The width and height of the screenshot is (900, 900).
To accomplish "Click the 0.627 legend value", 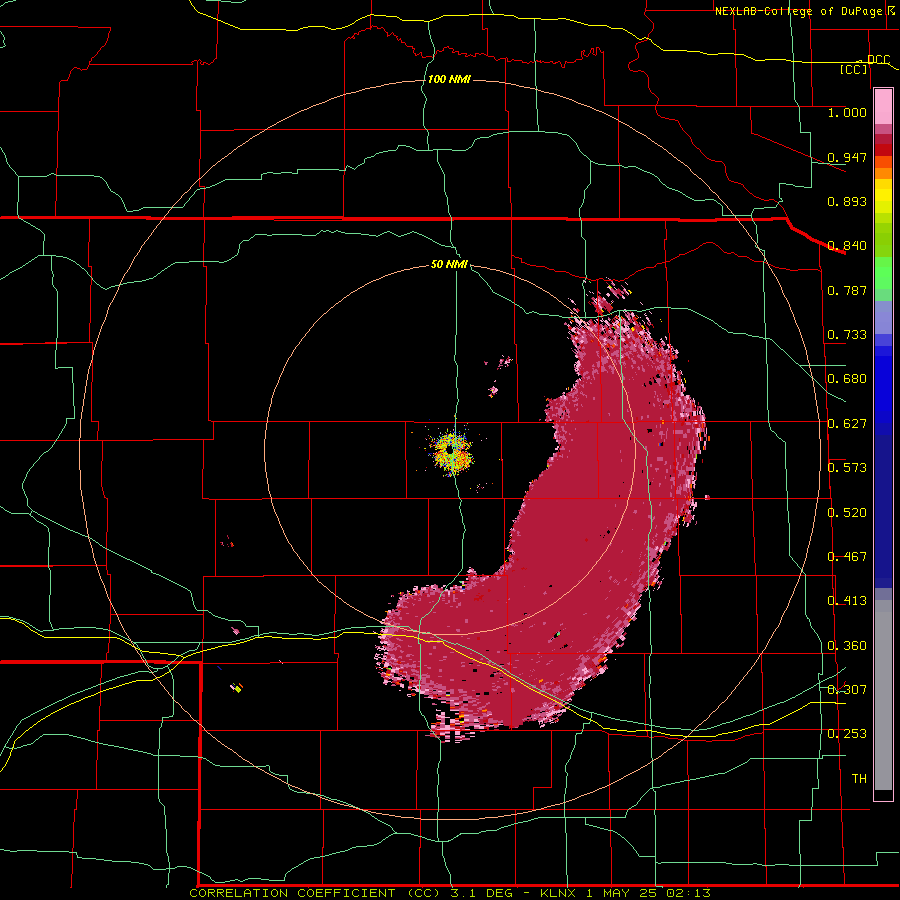I will pyautogui.click(x=847, y=424).
